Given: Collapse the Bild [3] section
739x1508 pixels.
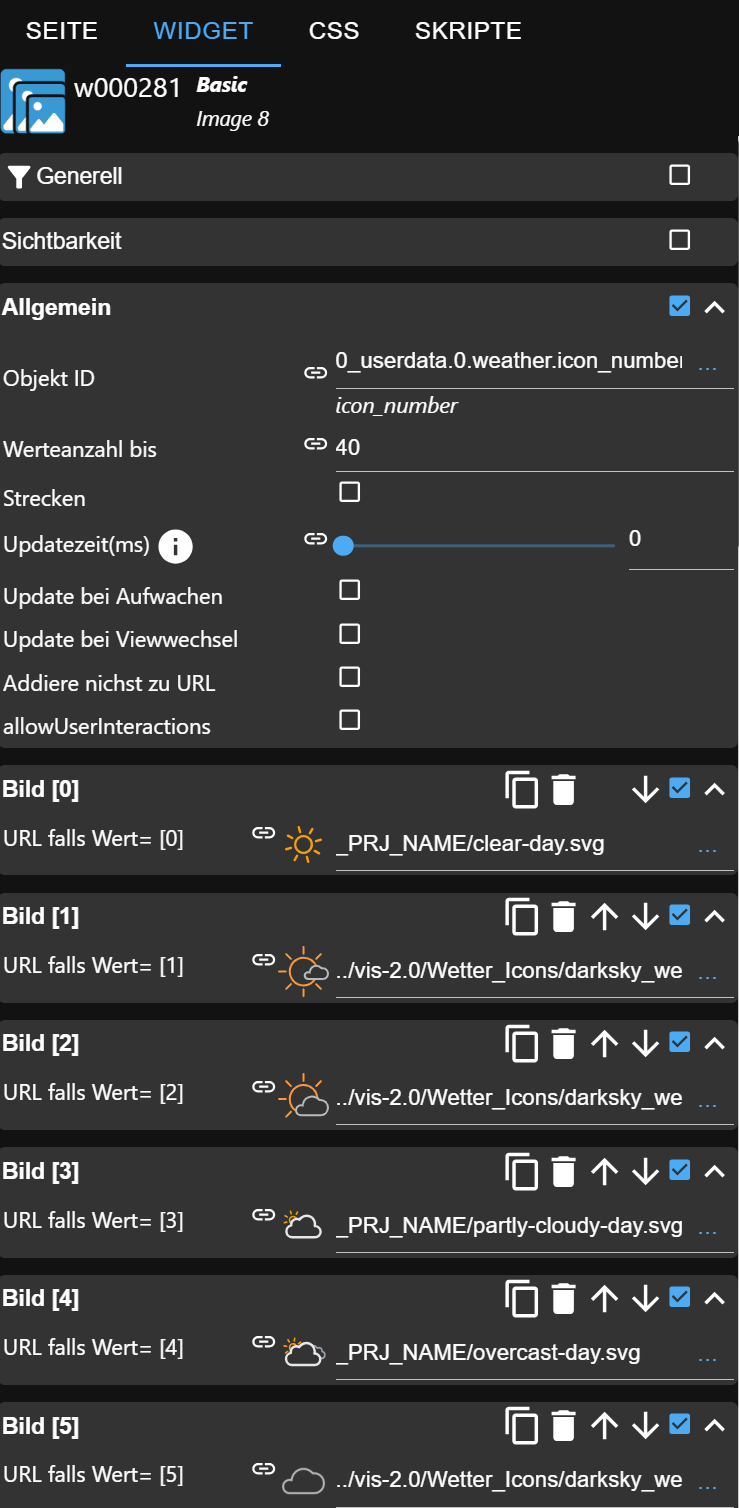Looking at the screenshot, I should [x=714, y=1171].
